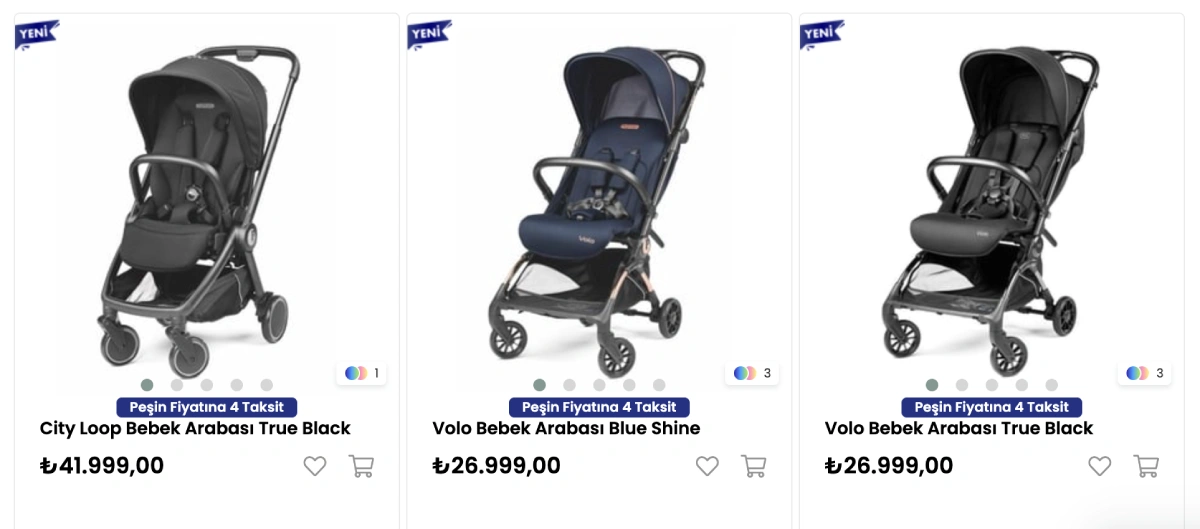The image size is (1200, 529).
Task: Click the Yeni badge on City Loop
Action: (36, 33)
